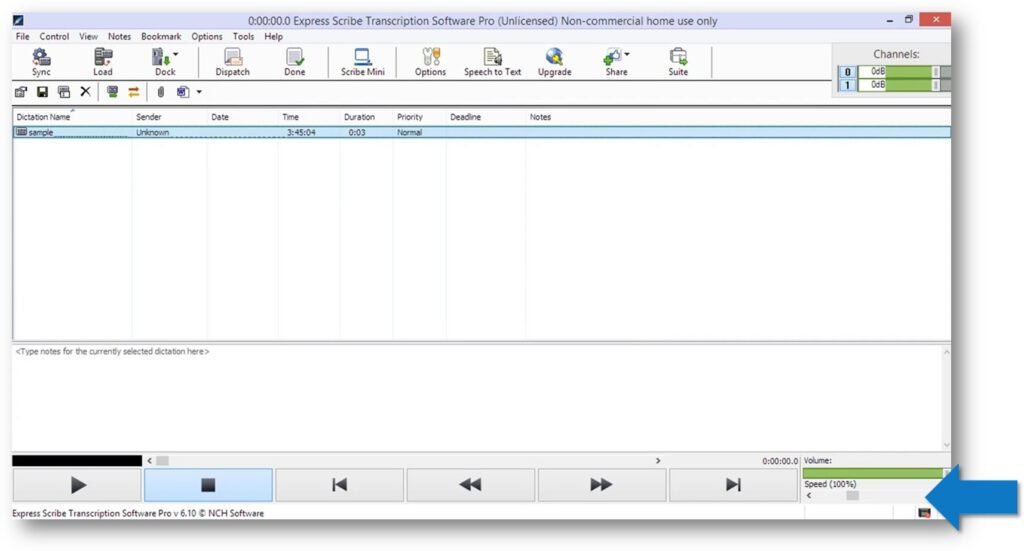
Task: Open the File menu
Action: 22,37
